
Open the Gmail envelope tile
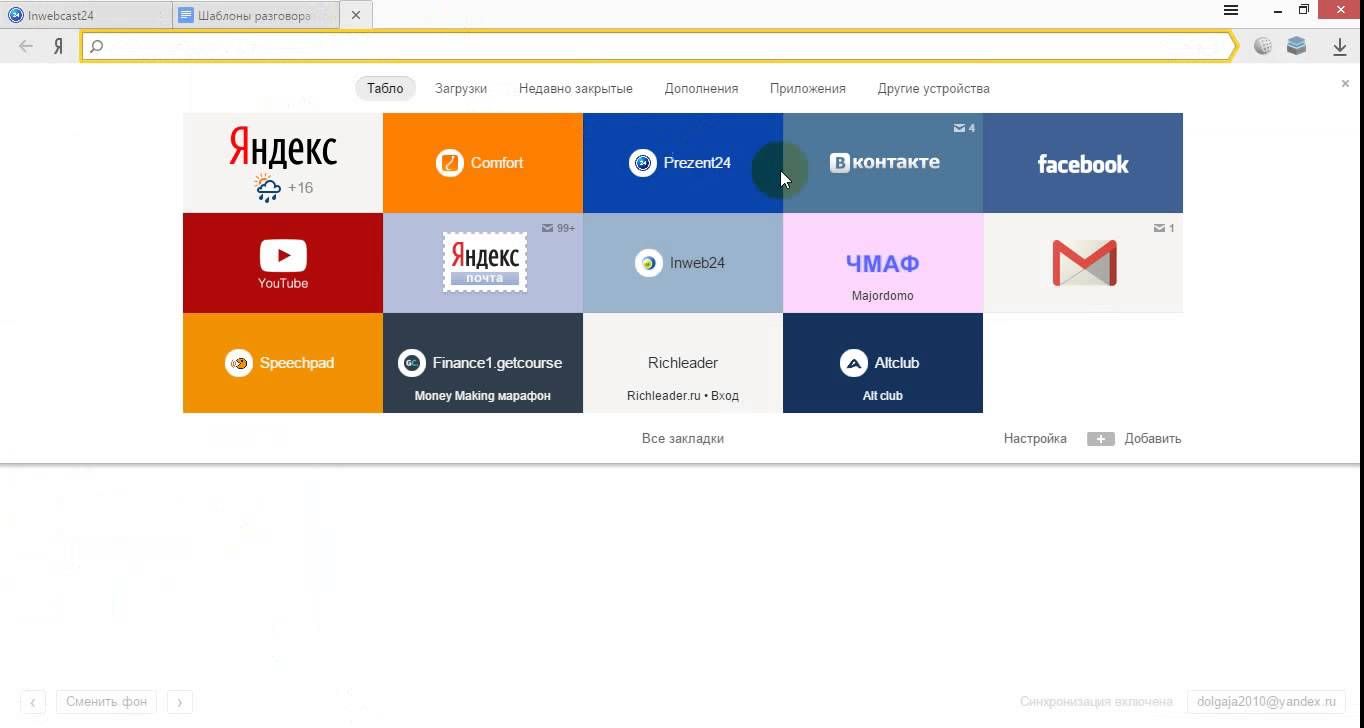1083,263
